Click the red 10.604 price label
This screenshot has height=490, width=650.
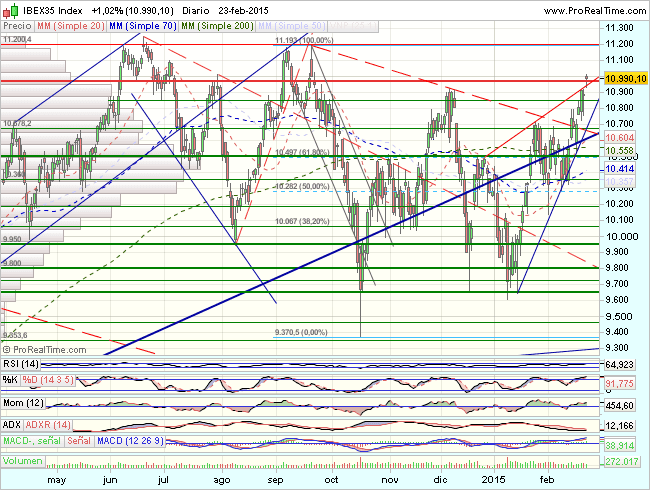point(620,138)
